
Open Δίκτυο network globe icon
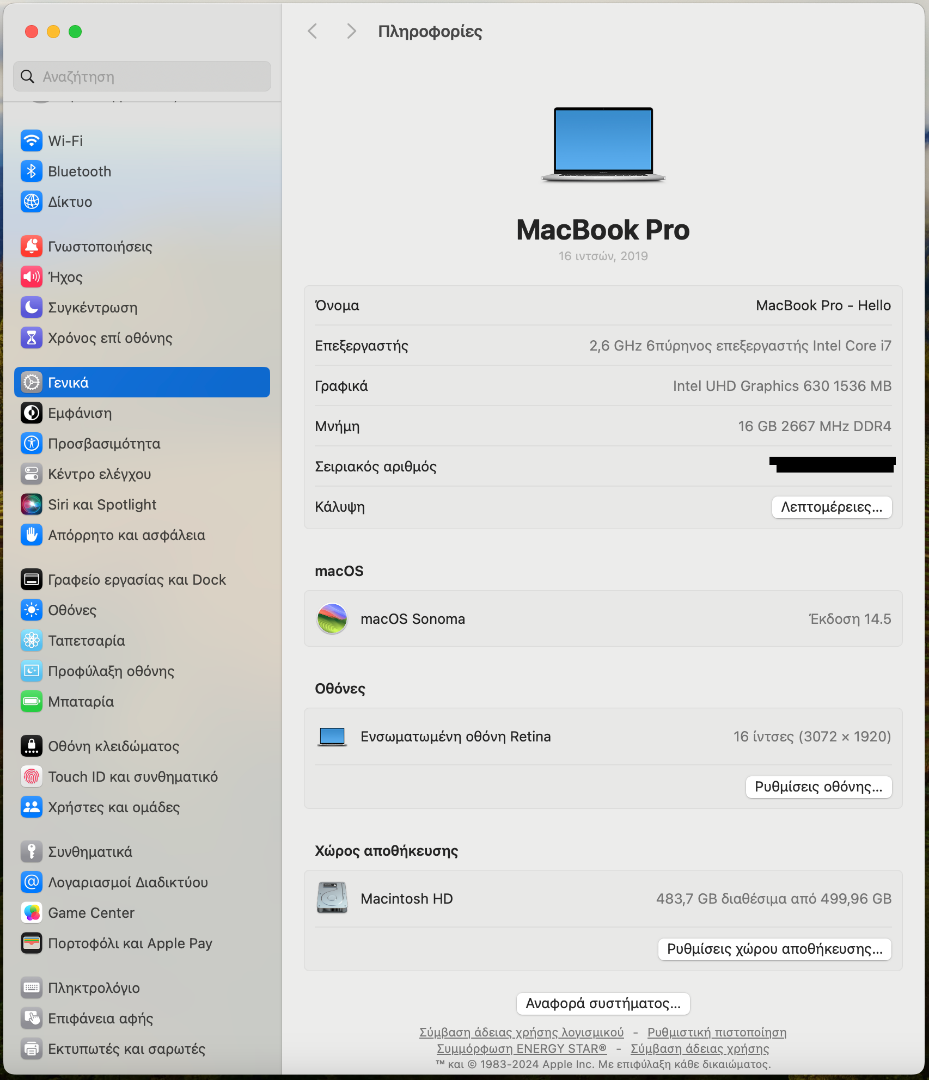tap(31, 202)
